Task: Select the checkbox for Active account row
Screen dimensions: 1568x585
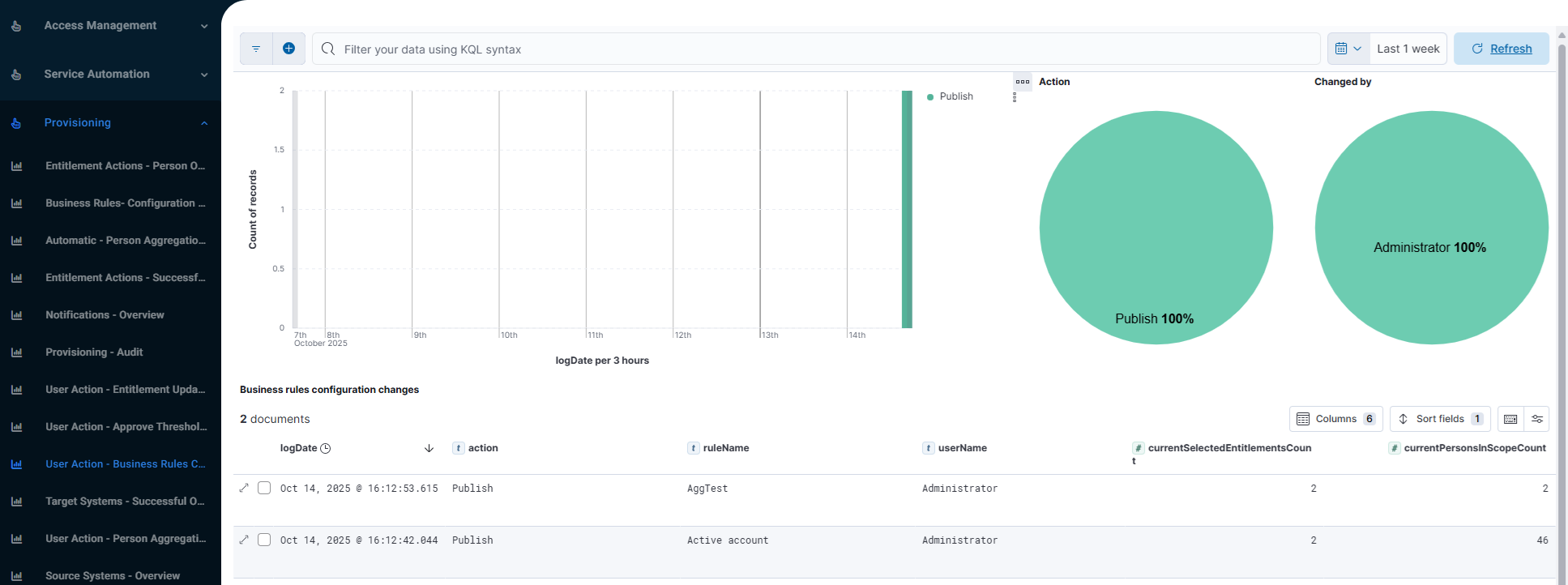Action: click(264, 540)
